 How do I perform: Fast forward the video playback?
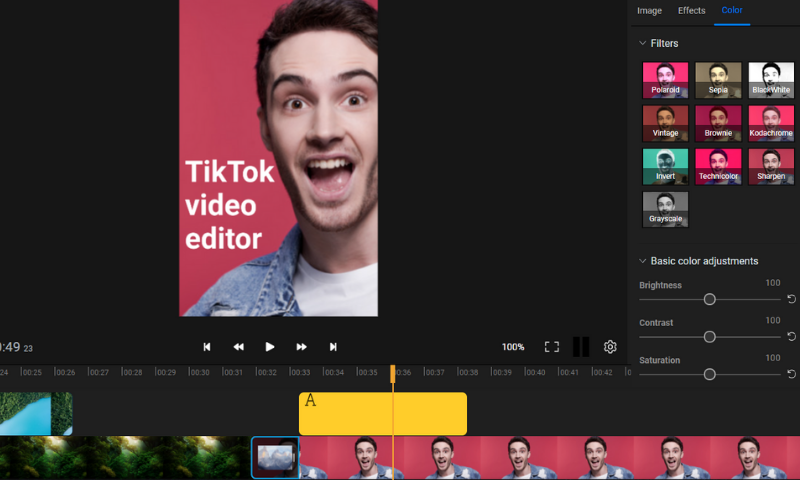click(x=302, y=347)
